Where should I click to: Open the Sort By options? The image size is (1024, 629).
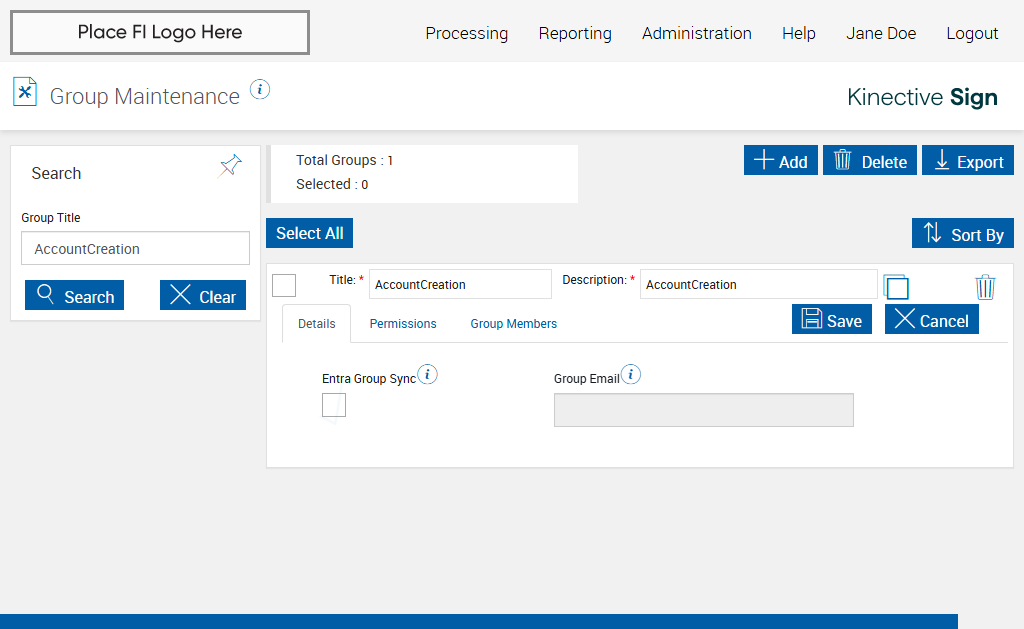[962, 234]
